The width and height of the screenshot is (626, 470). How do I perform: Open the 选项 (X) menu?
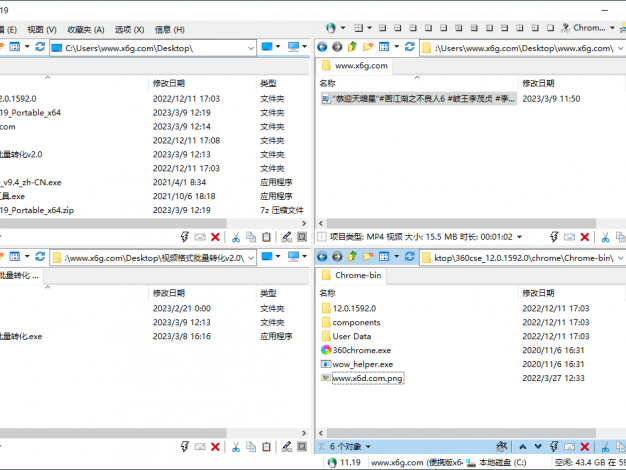click(129, 30)
